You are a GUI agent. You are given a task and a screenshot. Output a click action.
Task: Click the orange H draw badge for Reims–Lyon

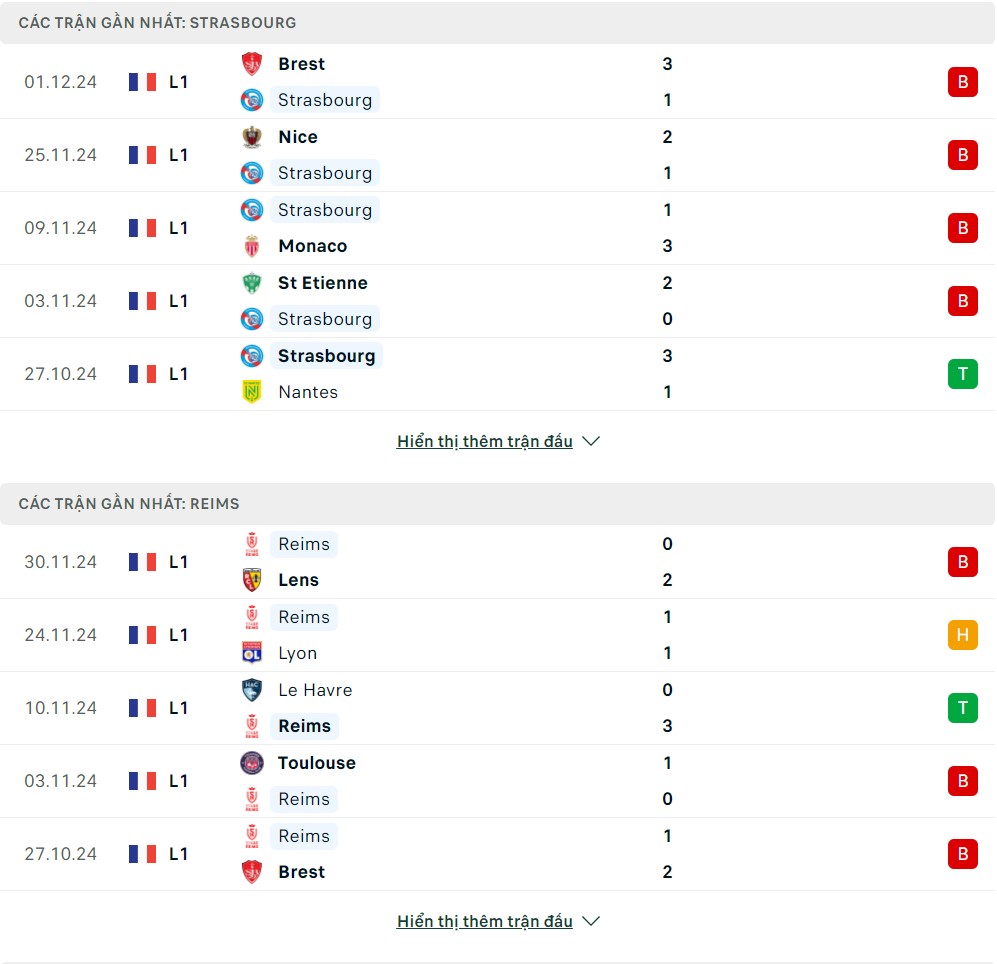coord(962,635)
